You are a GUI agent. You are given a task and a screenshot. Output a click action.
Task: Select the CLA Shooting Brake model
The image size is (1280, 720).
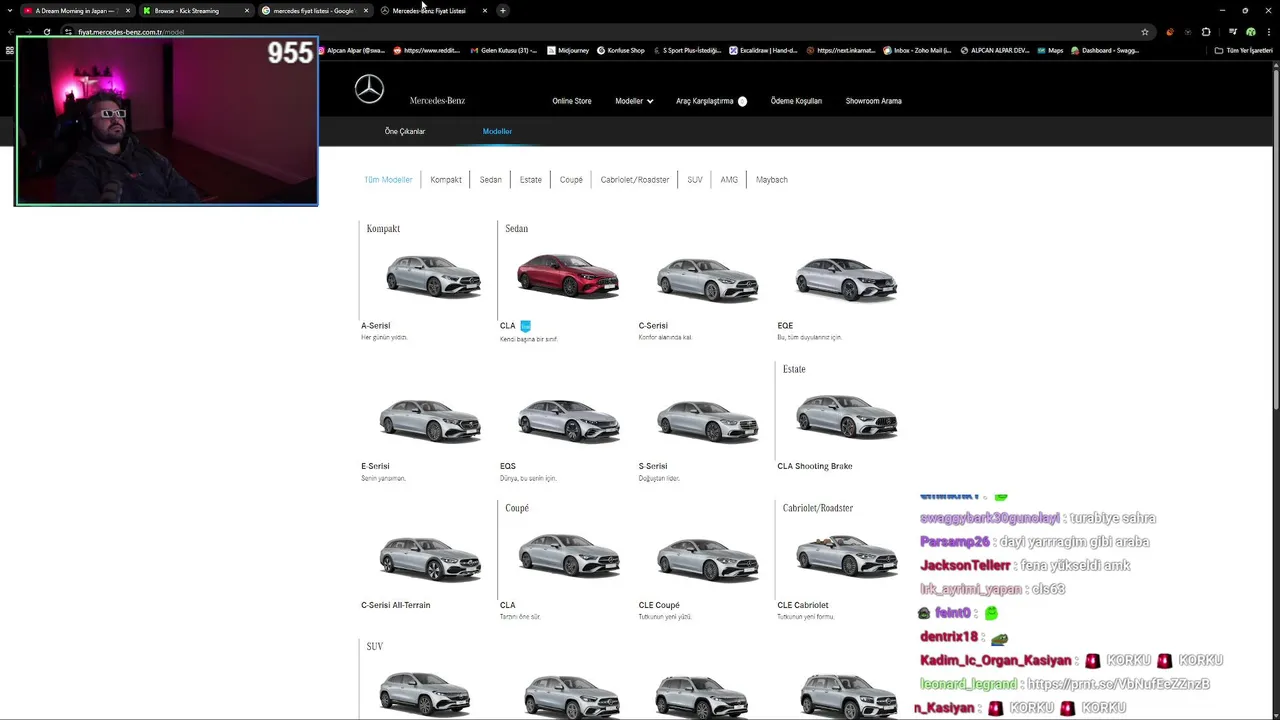(x=815, y=466)
